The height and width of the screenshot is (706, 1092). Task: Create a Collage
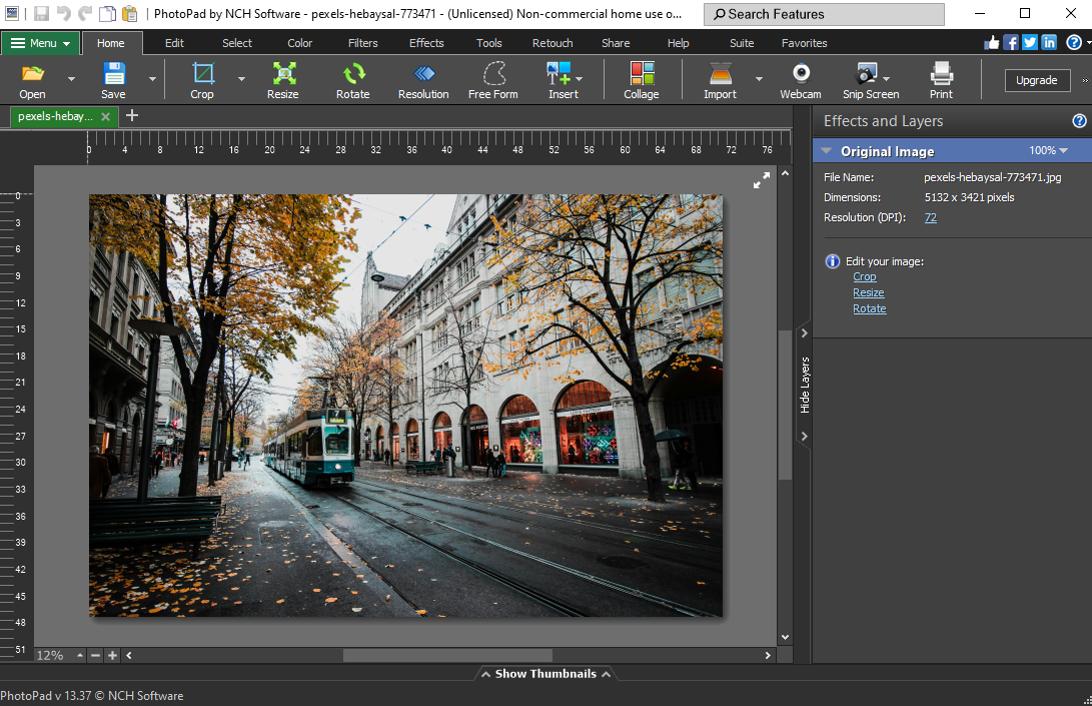click(640, 80)
